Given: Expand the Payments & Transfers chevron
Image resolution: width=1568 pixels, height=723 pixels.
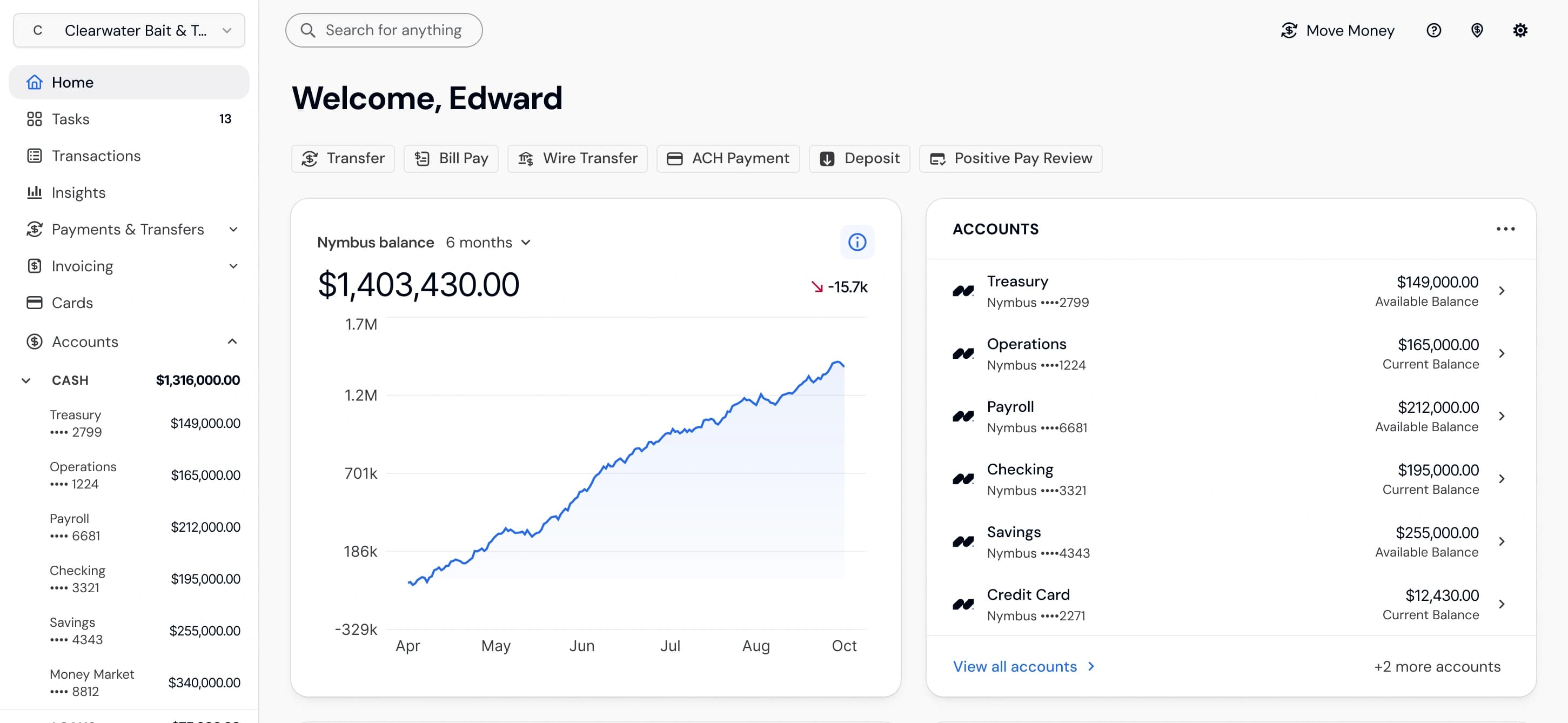Looking at the screenshot, I should pyautogui.click(x=233, y=230).
